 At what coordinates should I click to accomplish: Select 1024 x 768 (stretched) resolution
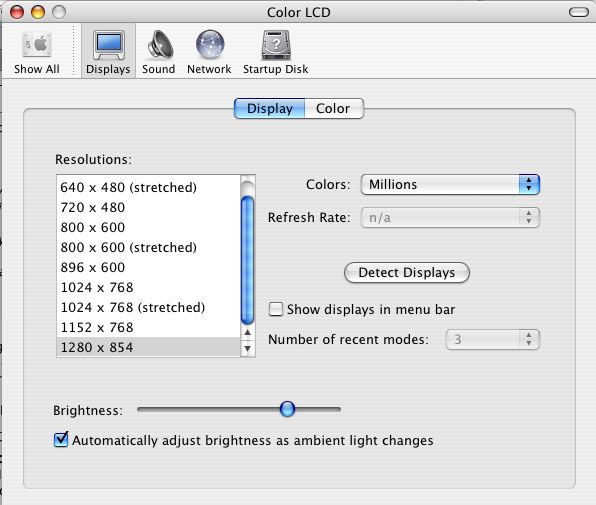(x=148, y=307)
